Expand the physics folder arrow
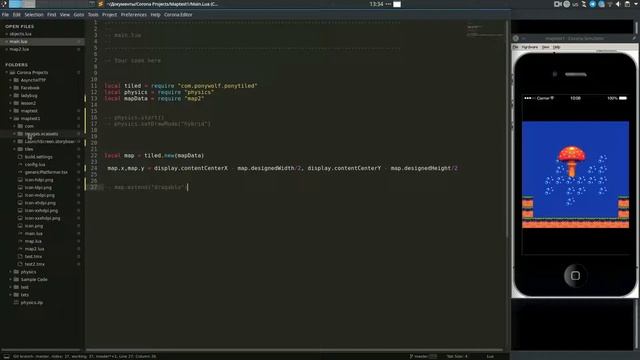This screenshot has width=640, height=360. 11,272
